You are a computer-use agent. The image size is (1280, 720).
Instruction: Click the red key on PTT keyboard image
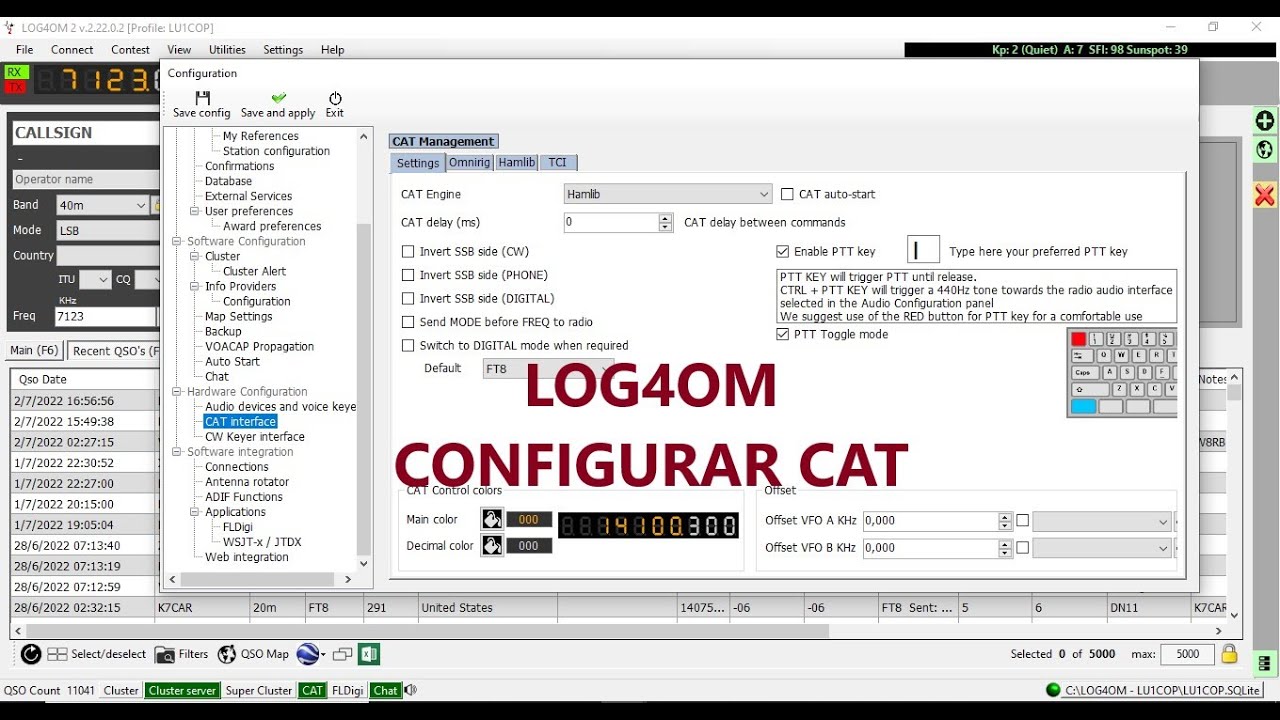click(1078, 339)
